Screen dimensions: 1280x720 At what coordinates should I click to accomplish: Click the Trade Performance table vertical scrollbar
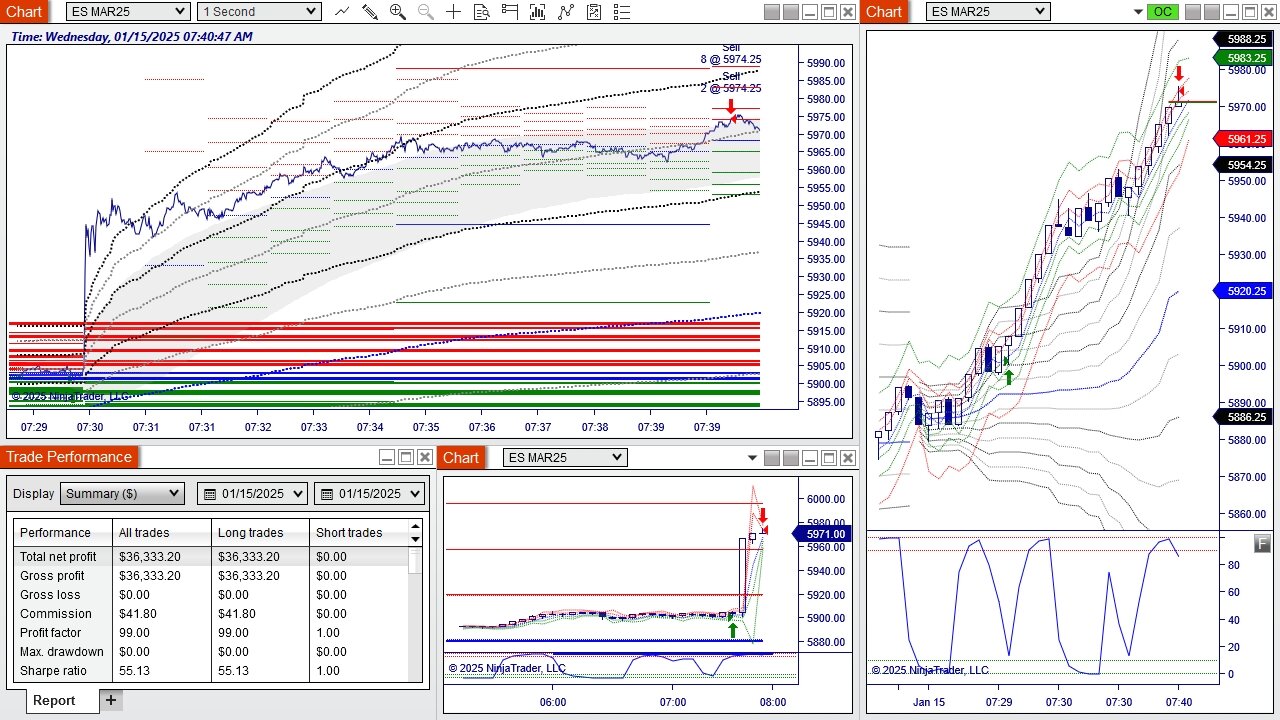click(416, 615)
